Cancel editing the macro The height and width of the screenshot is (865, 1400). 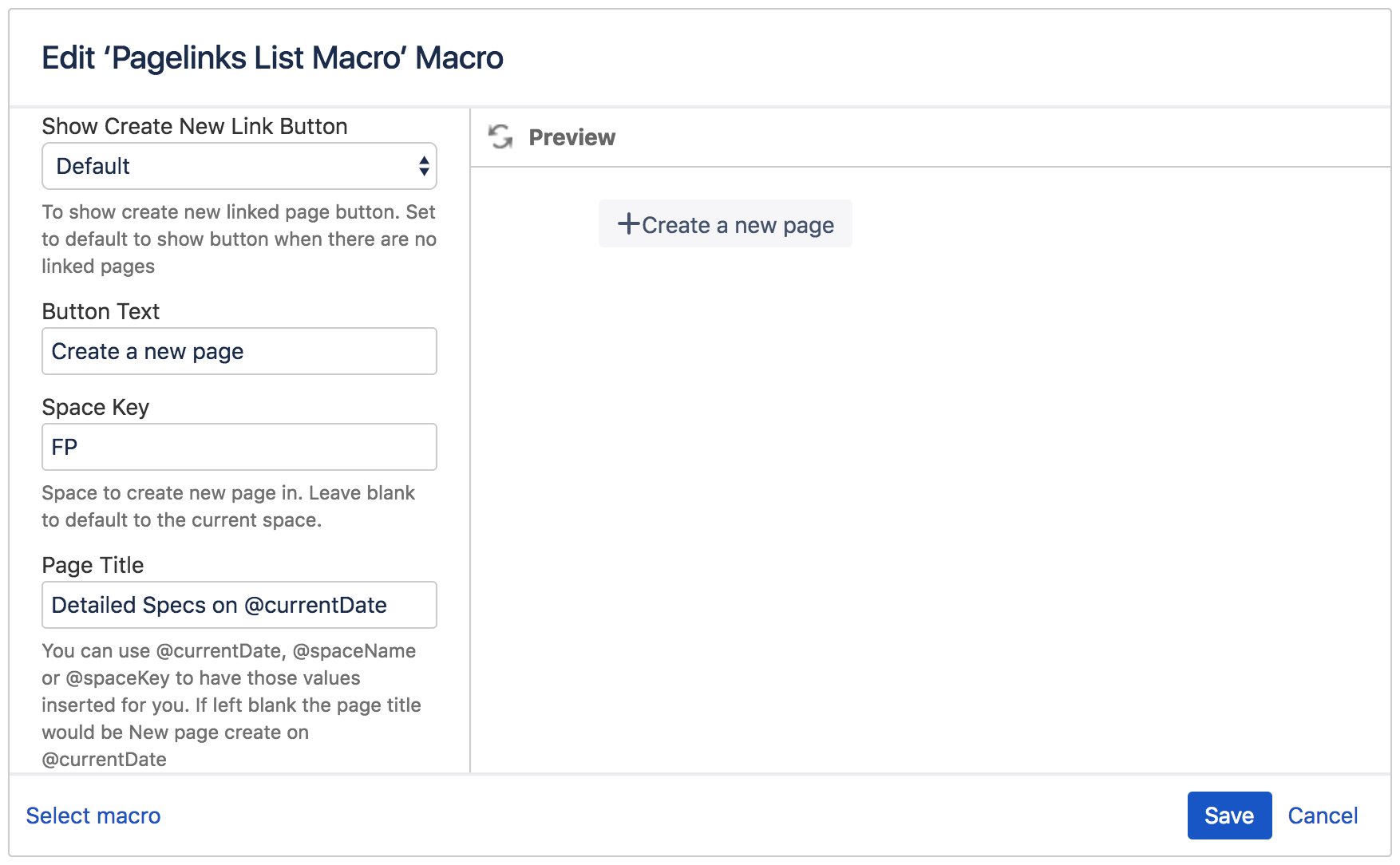coord(1323,816)
